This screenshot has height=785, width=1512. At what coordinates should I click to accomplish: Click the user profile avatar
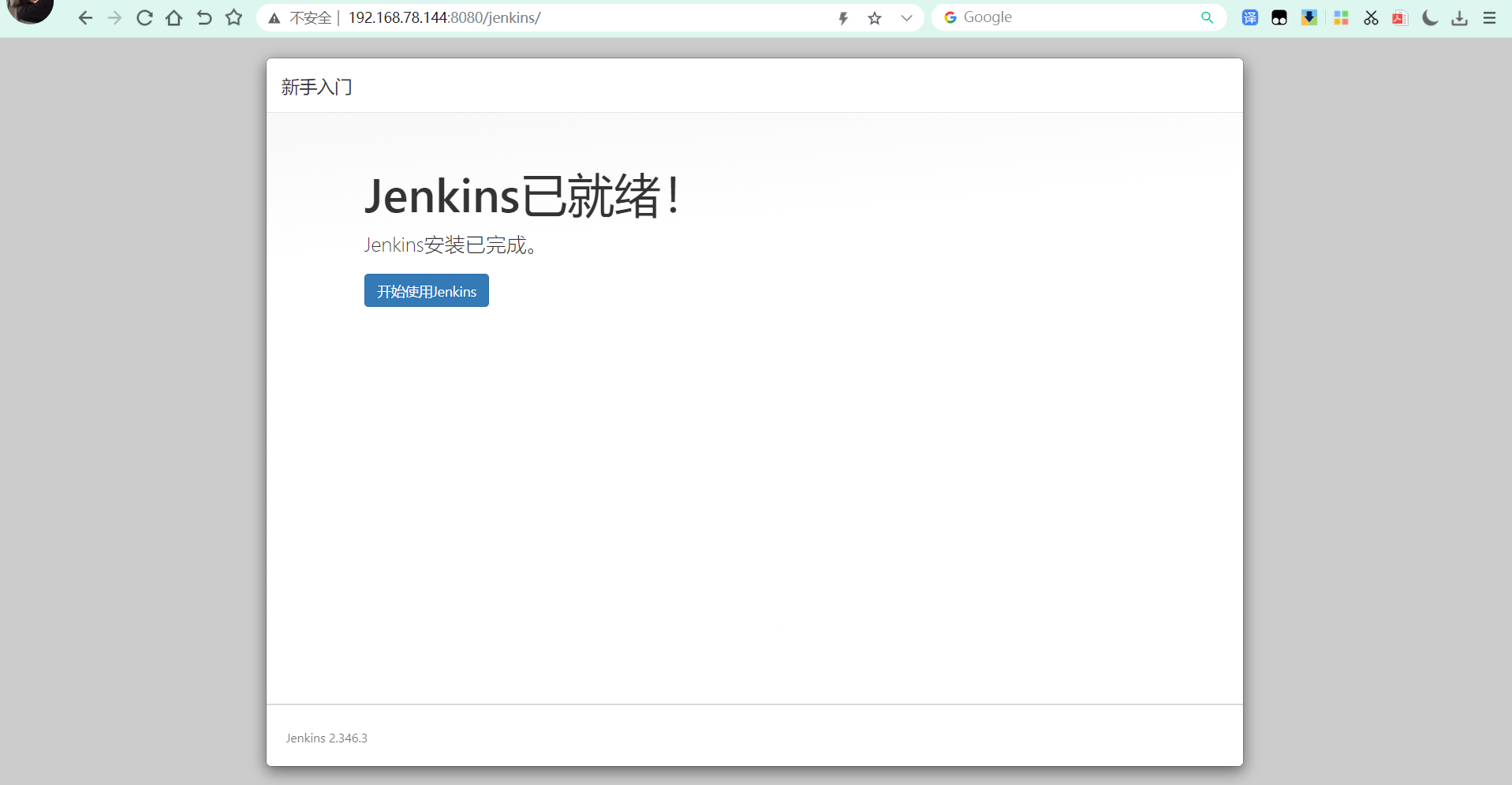[x=30, y=10]
